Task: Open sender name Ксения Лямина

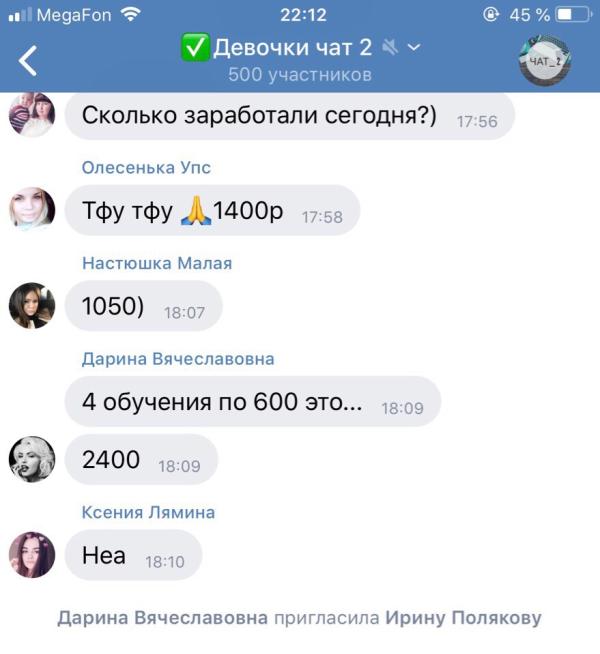Action: 148,512
